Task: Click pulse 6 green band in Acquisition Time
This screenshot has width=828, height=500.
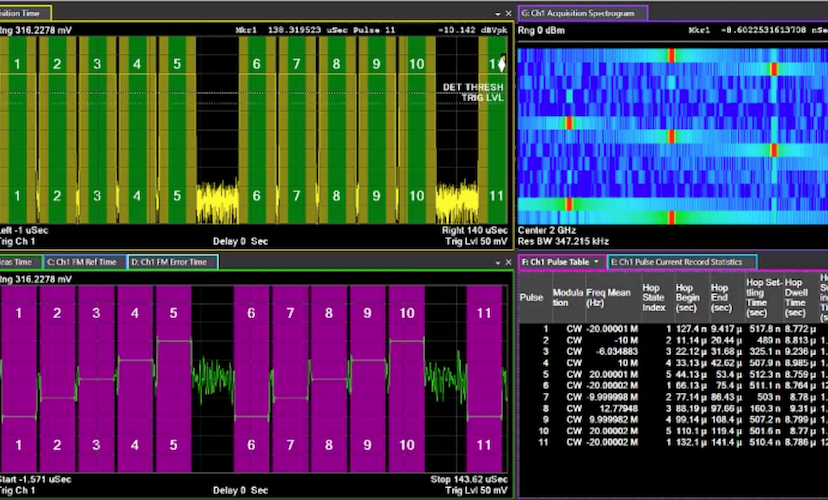Action: tap(256, 129)
